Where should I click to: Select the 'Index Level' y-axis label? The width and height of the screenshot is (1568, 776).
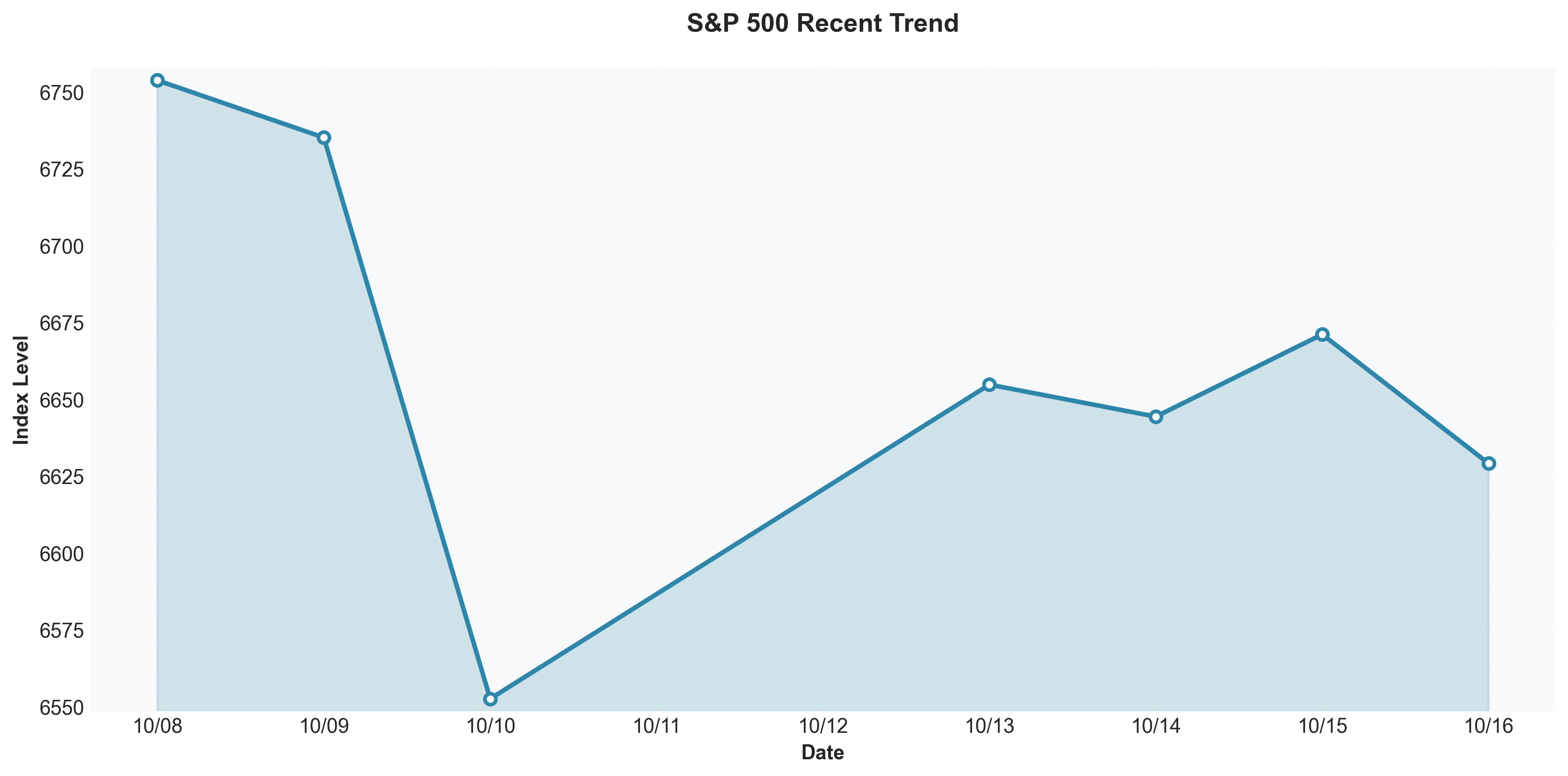[21, 389]
